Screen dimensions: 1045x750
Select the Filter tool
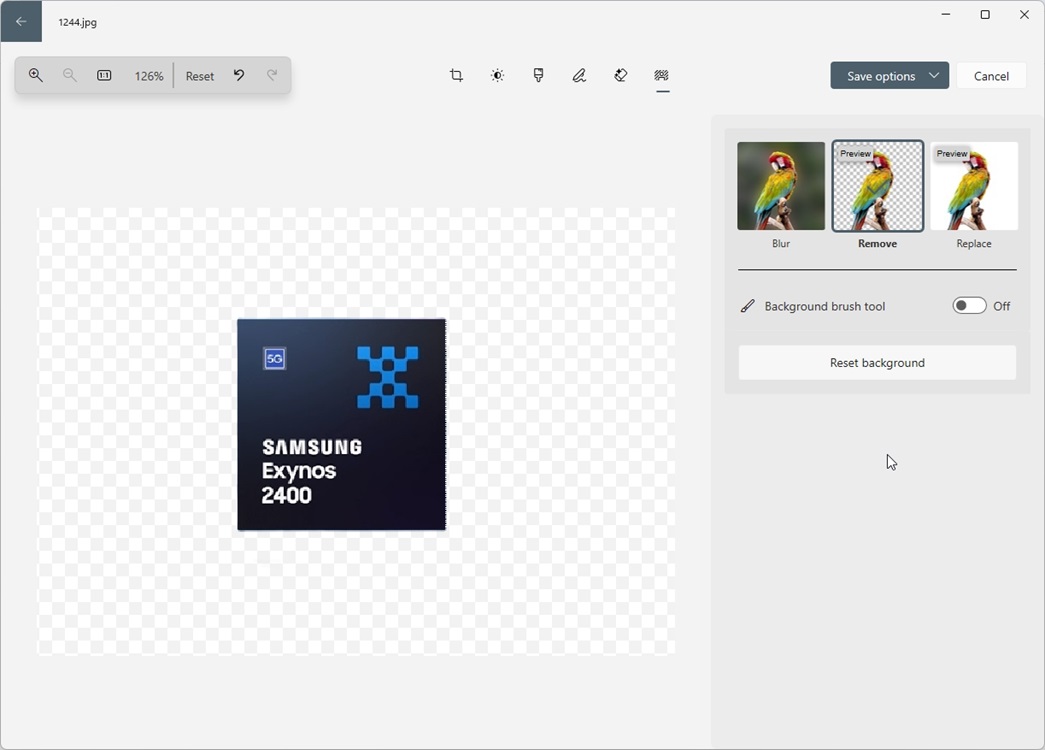(538, 75)
